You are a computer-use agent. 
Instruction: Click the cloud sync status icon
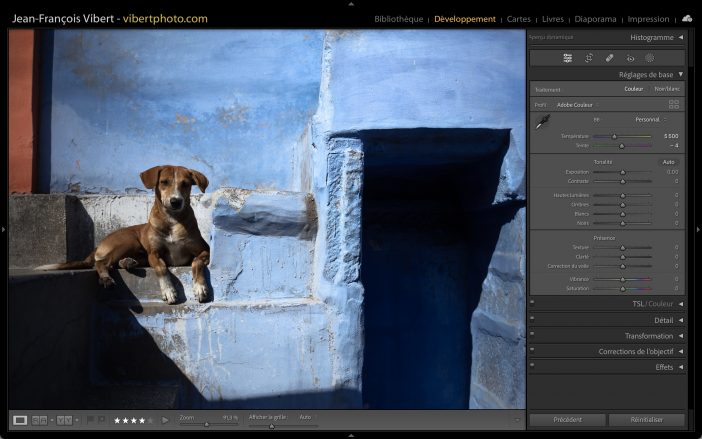click(x=687, y=18)
